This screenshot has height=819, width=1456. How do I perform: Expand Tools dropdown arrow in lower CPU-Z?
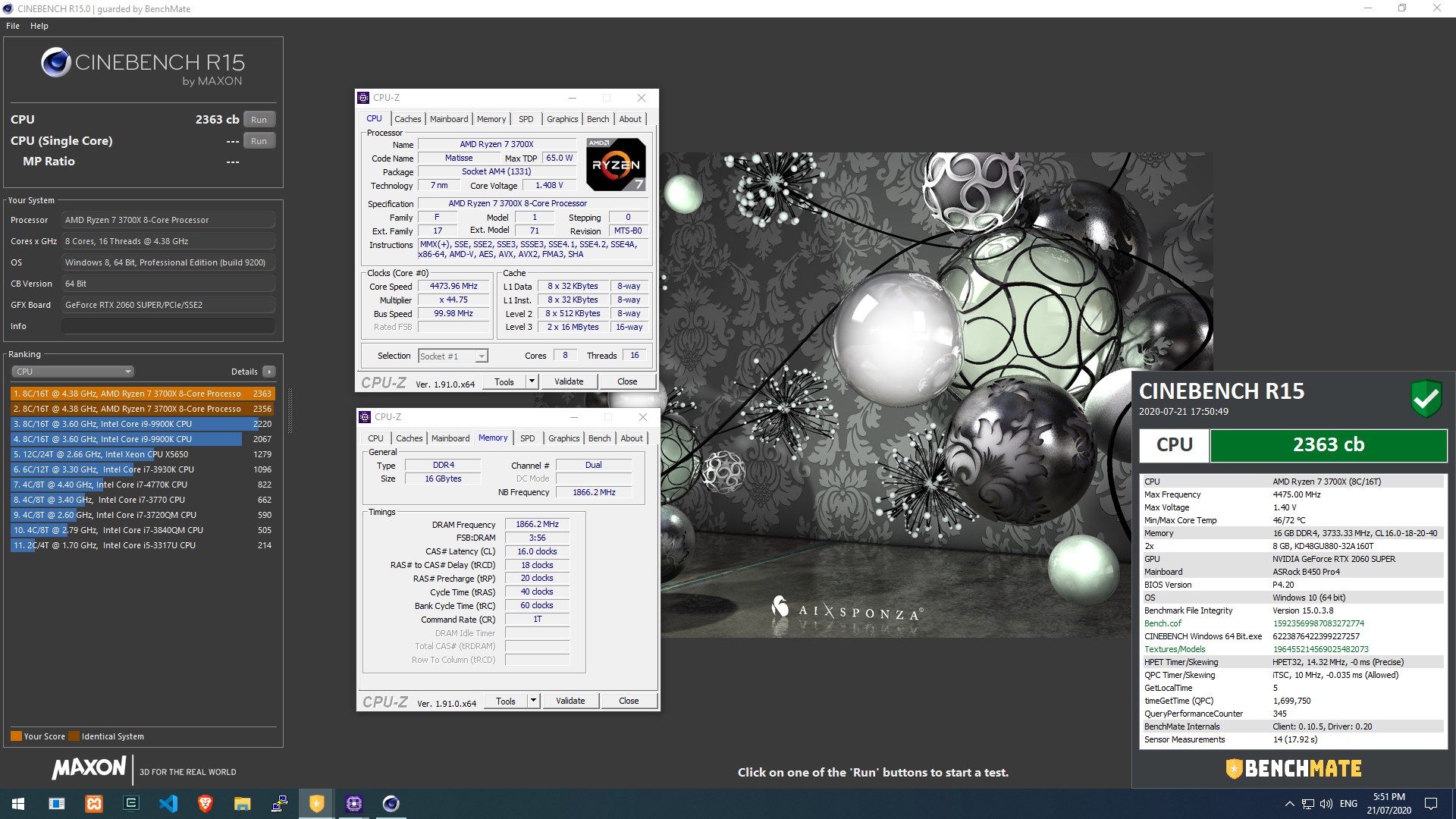(534, 701)
